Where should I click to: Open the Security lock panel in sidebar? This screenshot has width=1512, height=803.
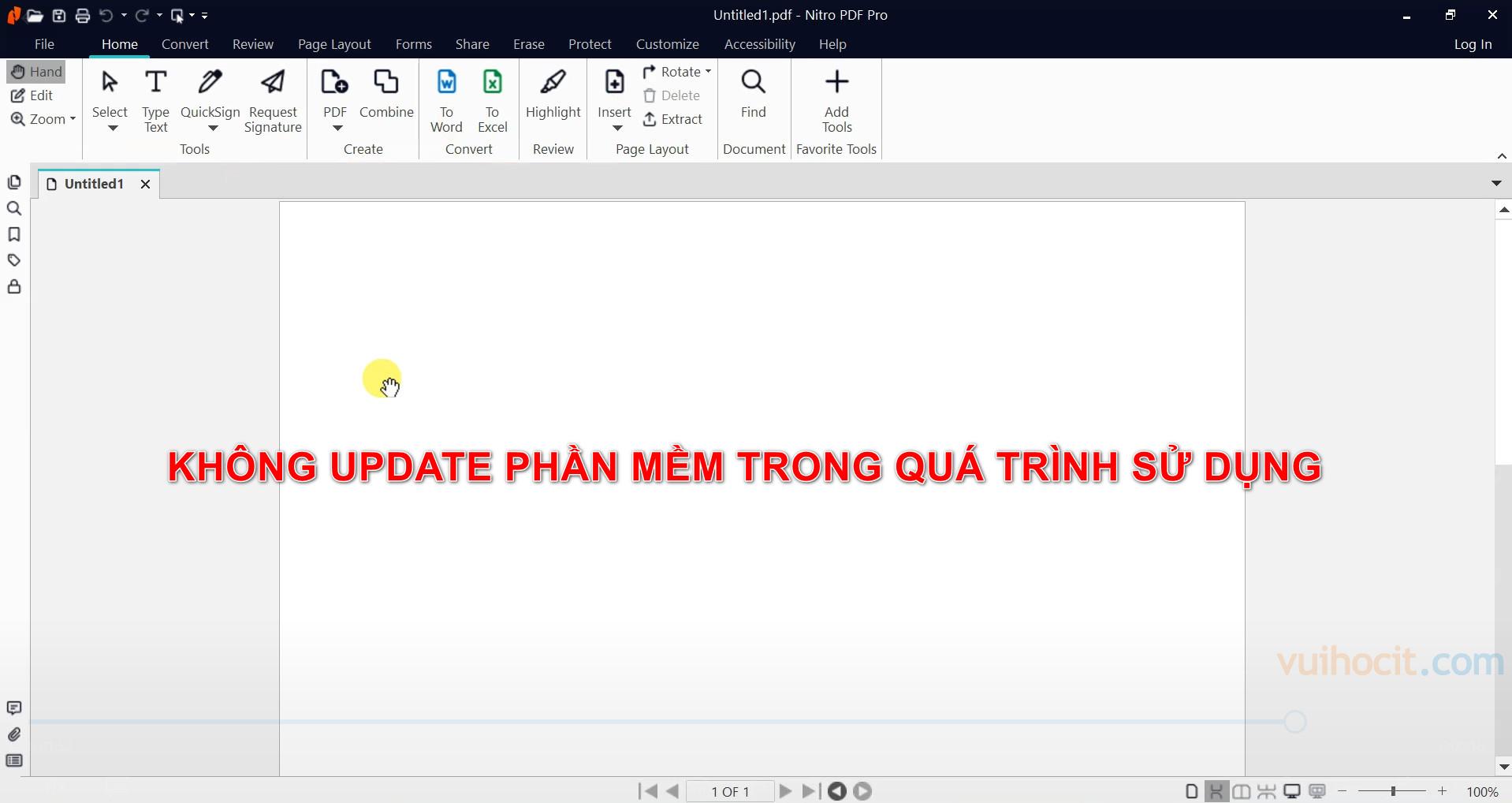(14, 286)
